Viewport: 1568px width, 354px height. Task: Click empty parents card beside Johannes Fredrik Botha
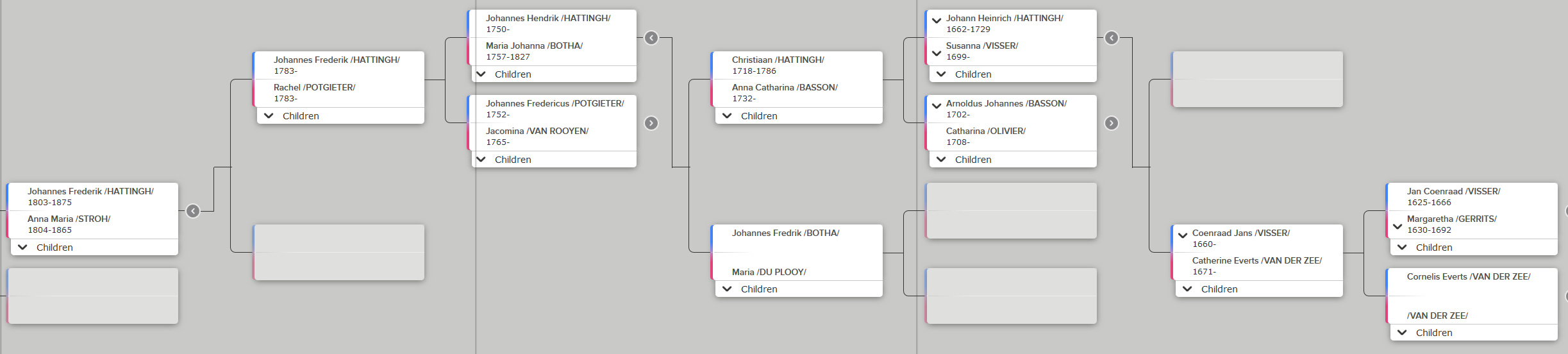point(1012,211)
